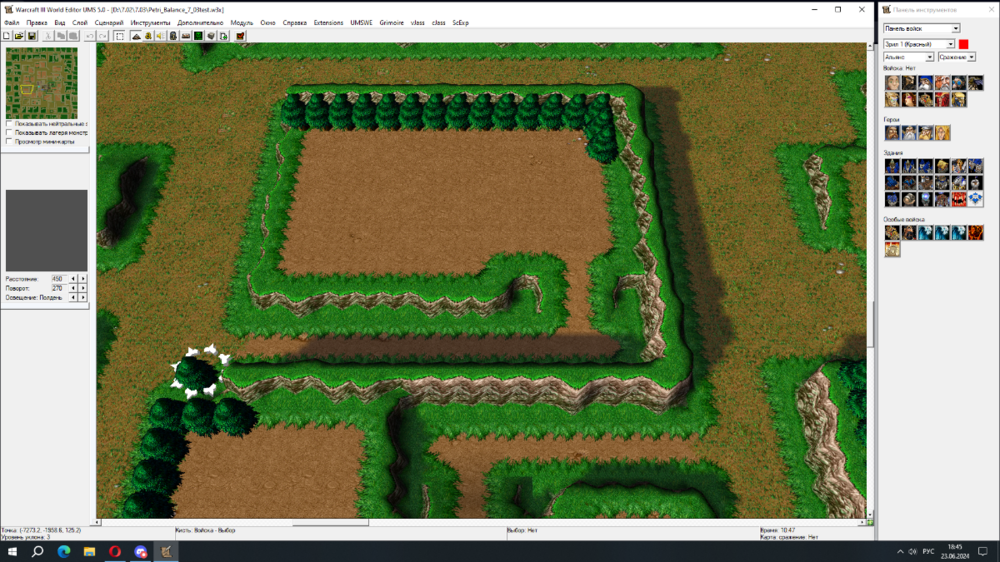Screen dimensions: 1000x562
Task: Click the Undo arrow in the toolbar
Action: (x=90, y=36)
